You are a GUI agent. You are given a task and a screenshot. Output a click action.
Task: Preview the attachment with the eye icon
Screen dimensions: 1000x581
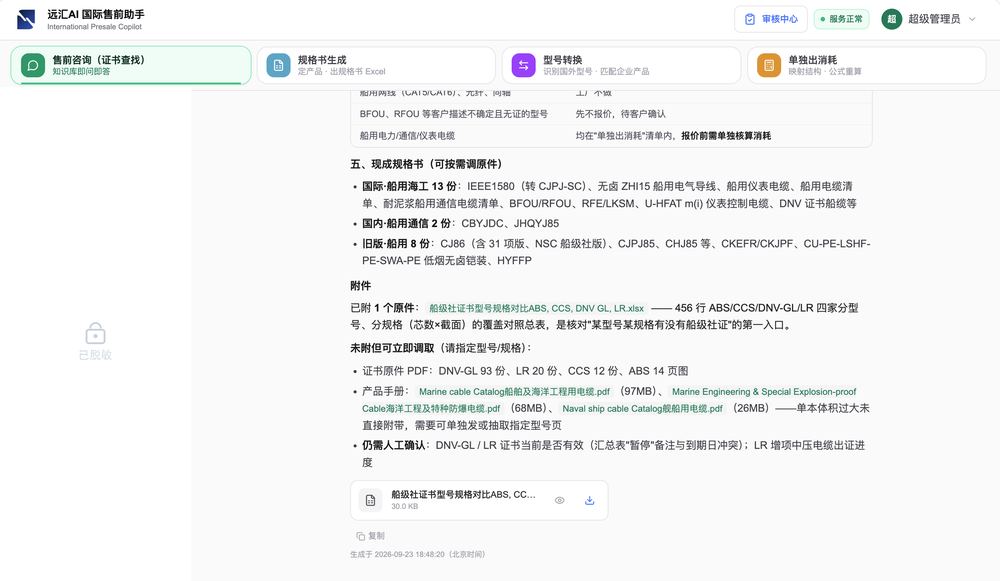click(x=559, y=501)
